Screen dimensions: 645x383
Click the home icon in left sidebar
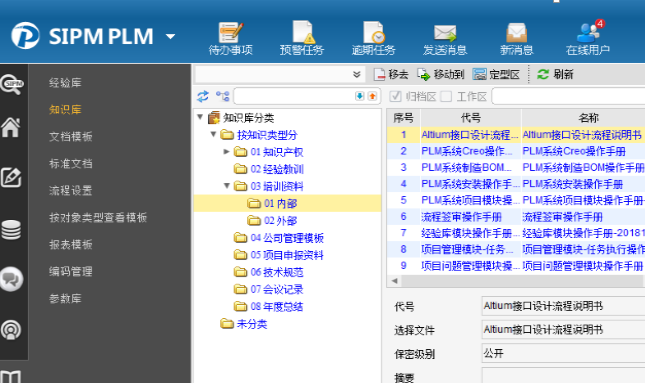[x=11, y=127]
